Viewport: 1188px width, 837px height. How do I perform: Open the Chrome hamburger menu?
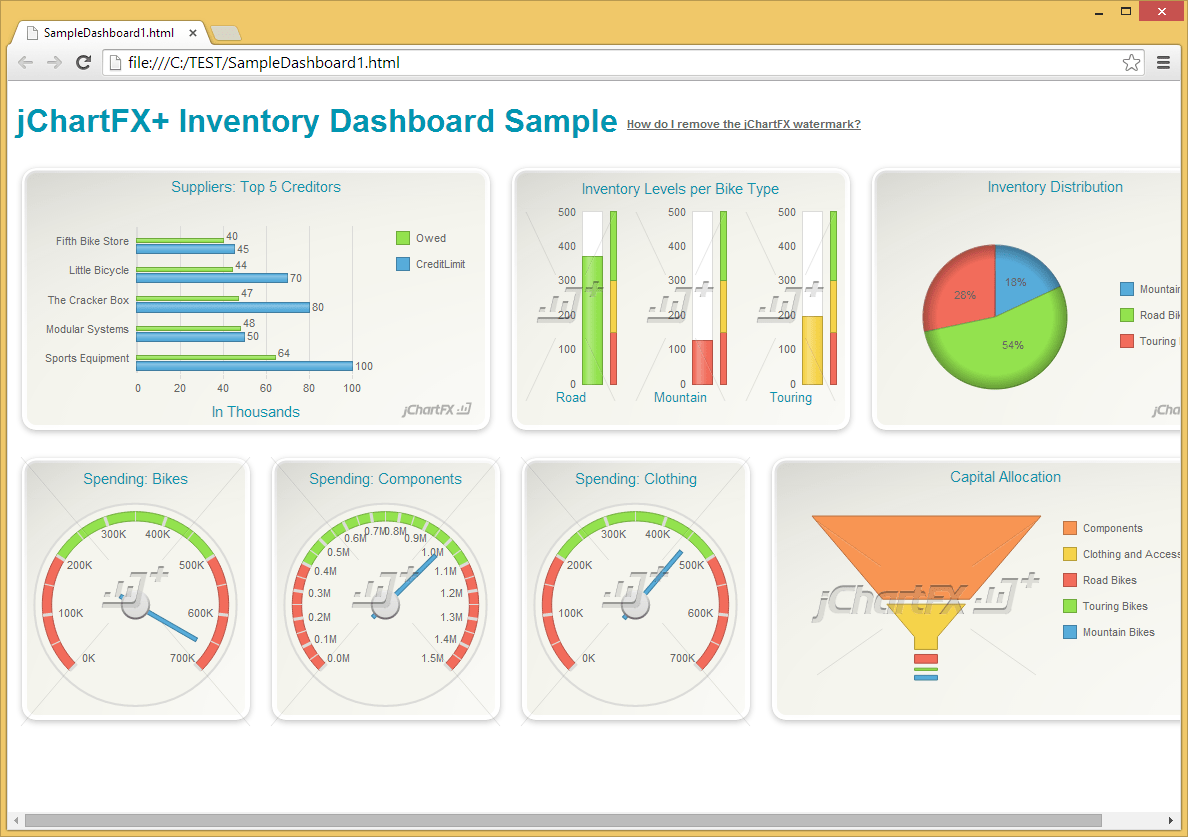(x=1163, y=63)
